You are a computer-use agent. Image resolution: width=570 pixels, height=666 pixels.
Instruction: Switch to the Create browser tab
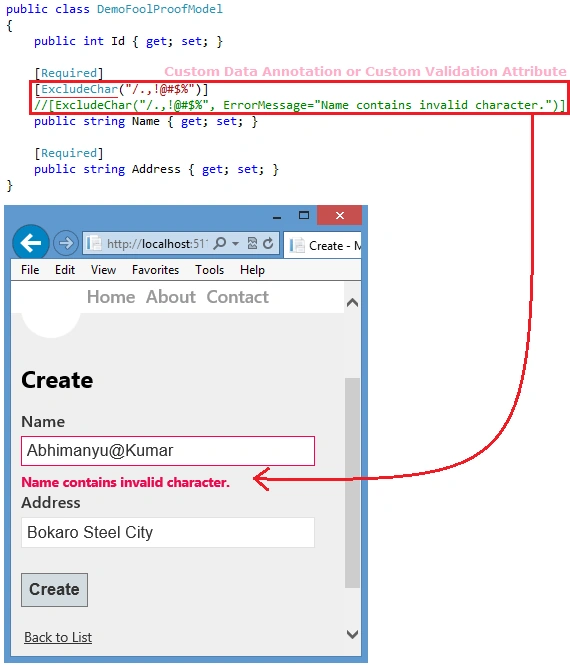pos(323,246)
